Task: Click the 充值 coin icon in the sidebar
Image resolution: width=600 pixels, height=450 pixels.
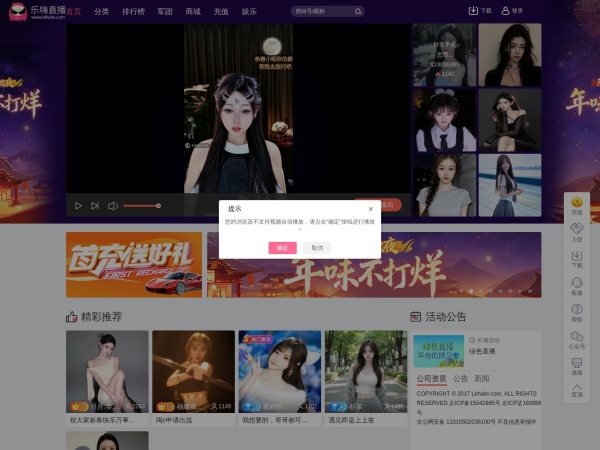Action: (576, 204)
